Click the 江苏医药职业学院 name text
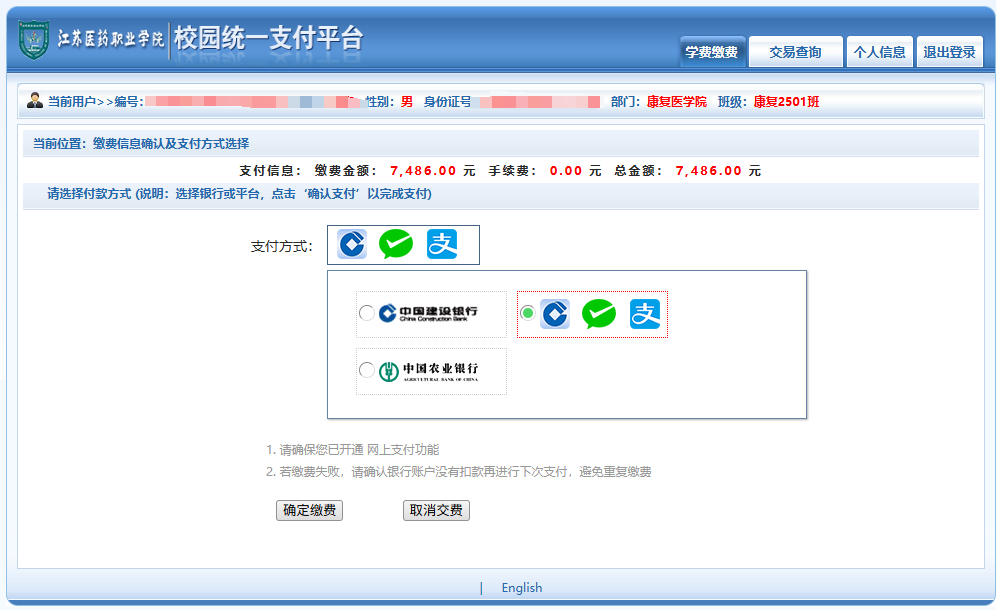Image resolution: width=996 pixels, height=610 pixels. pos(111,39)
